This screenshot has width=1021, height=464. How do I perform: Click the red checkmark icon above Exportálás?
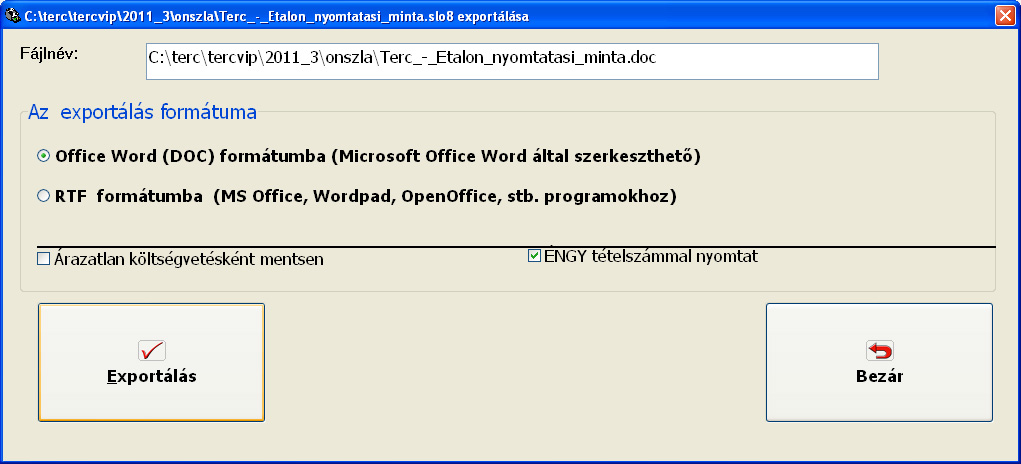[x=152, y=351]
